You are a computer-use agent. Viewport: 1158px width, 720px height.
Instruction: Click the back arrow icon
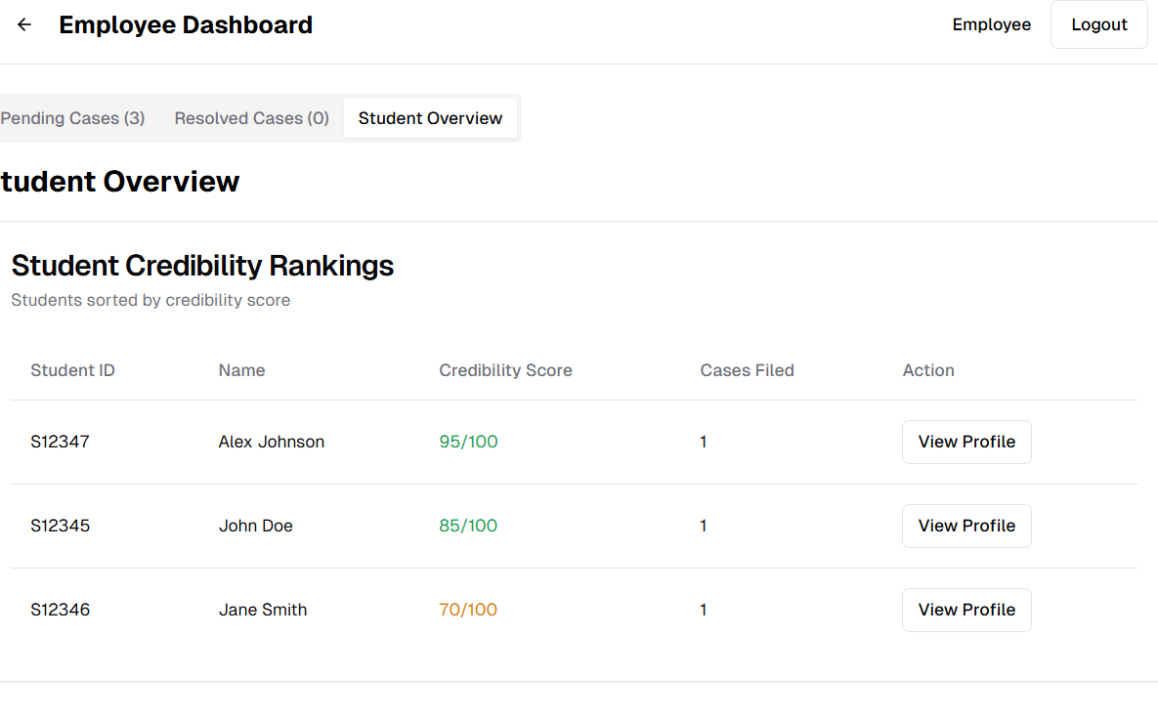pos(24,25)
